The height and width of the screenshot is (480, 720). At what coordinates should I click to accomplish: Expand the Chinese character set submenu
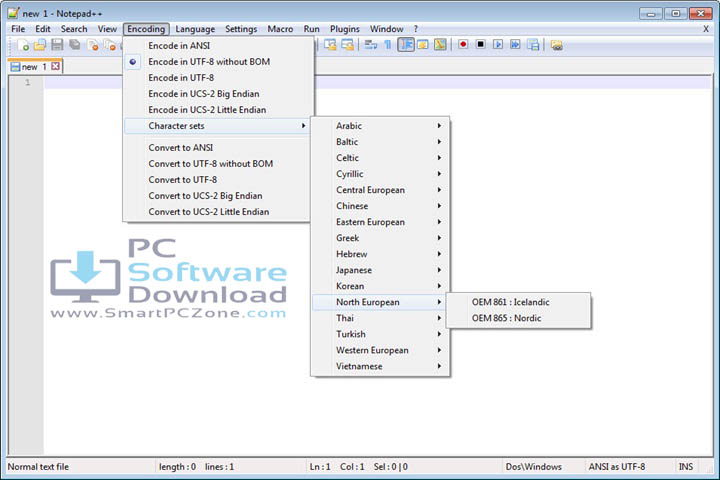pyautogui.click(x=380, y=206)
